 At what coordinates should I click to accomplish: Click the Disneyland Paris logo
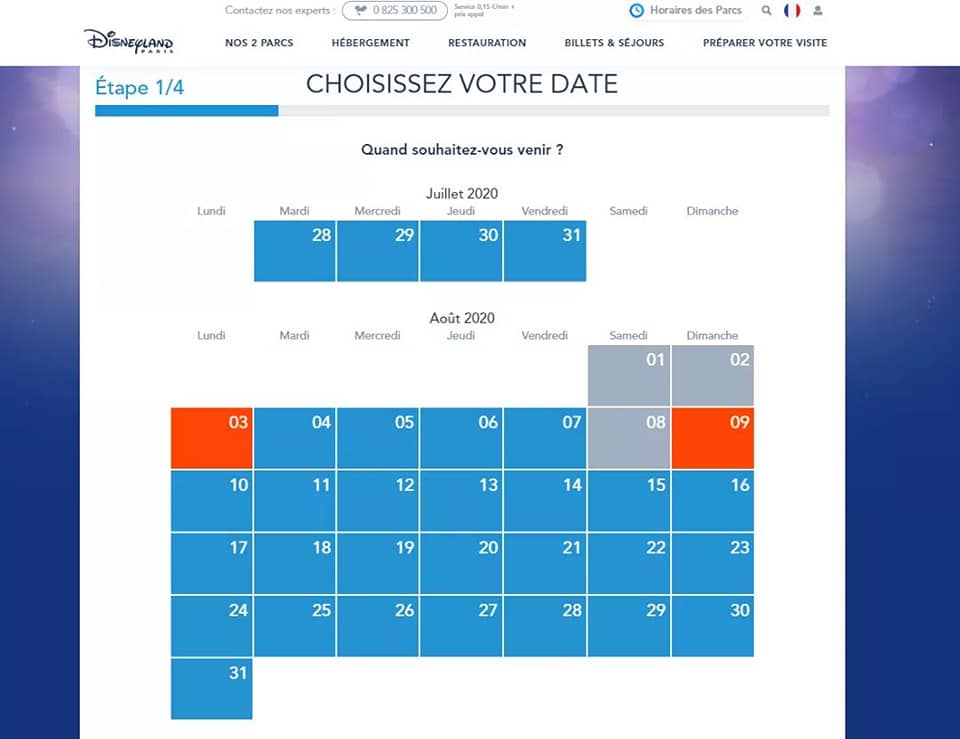[x=129, y=41]
